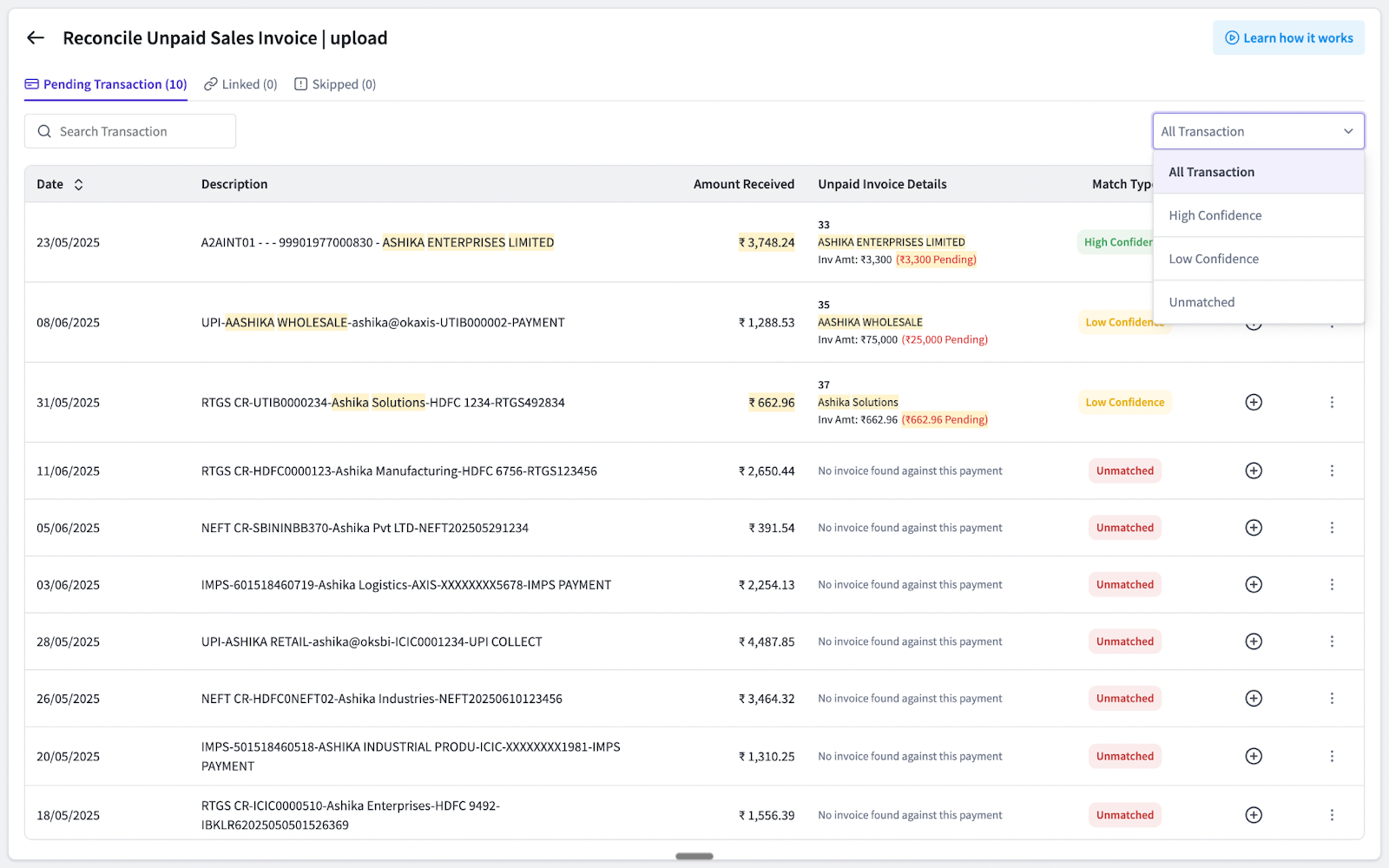
Task: Click the back arrow icon
Action: click(x=36, y=37)
